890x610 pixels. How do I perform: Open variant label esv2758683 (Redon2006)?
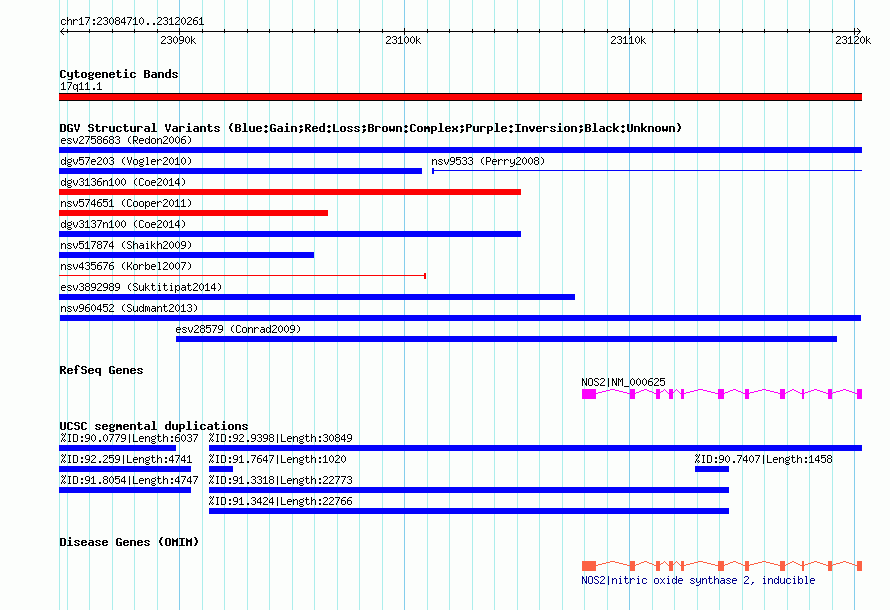pos(126,140)
